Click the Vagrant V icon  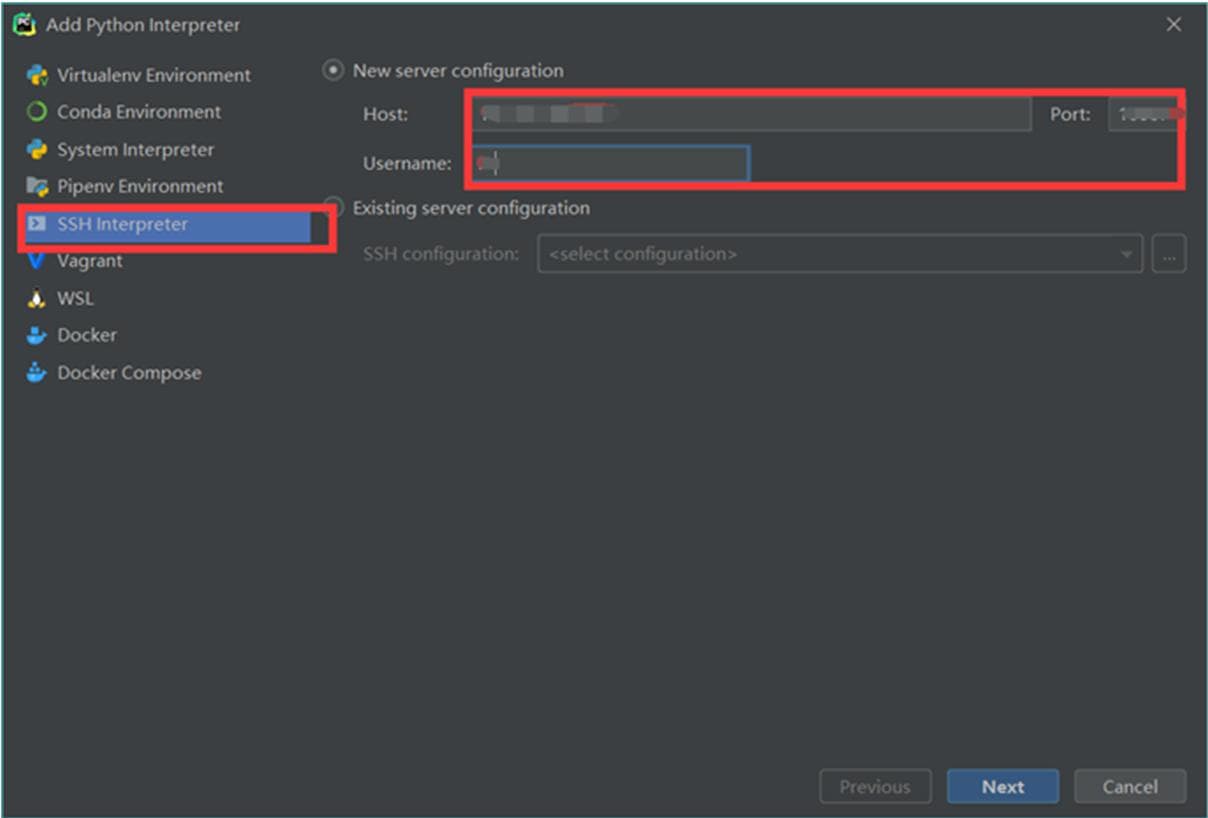pyautogui.click(x=37, y=261)
